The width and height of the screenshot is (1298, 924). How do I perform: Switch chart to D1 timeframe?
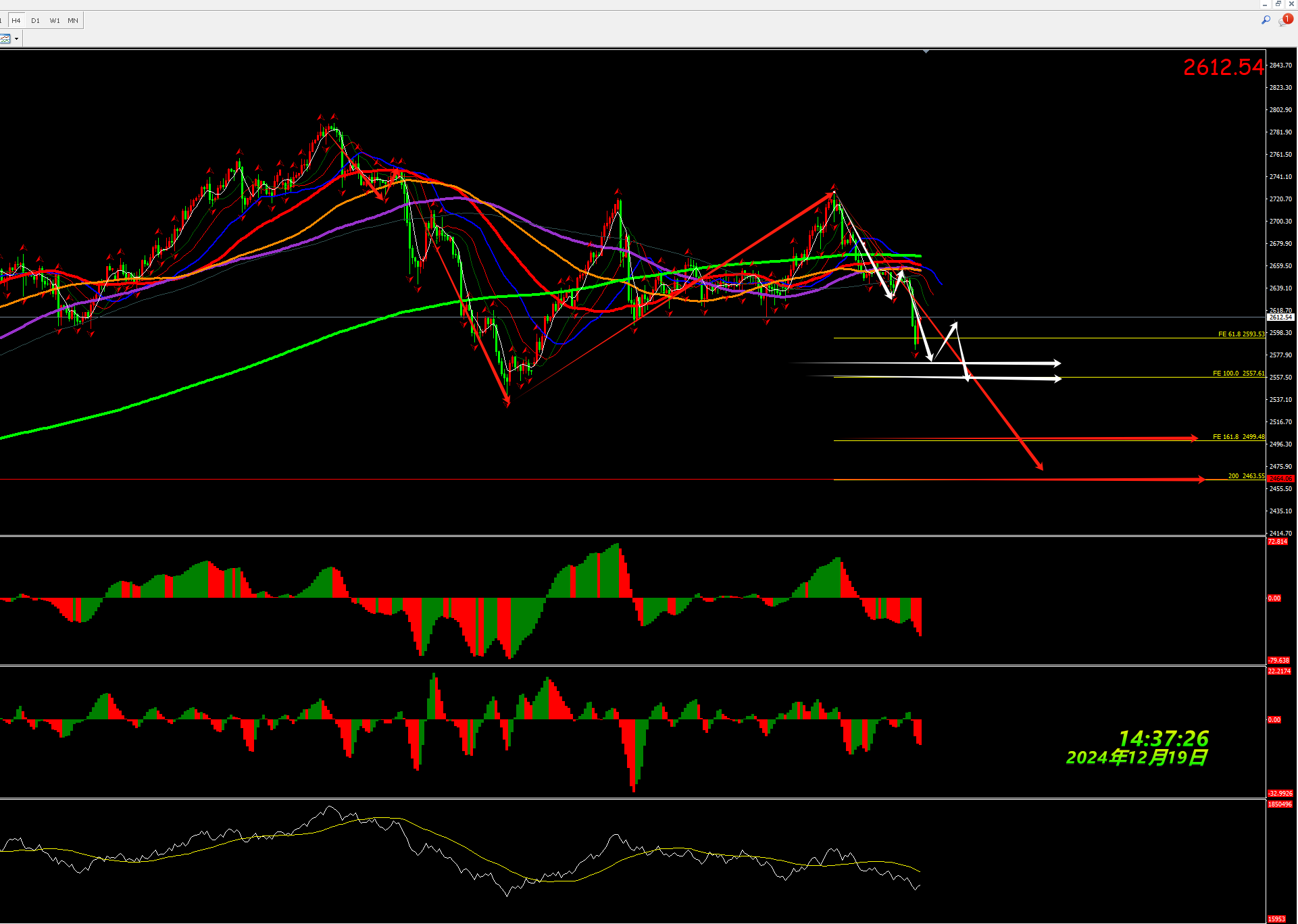(35, 21)
